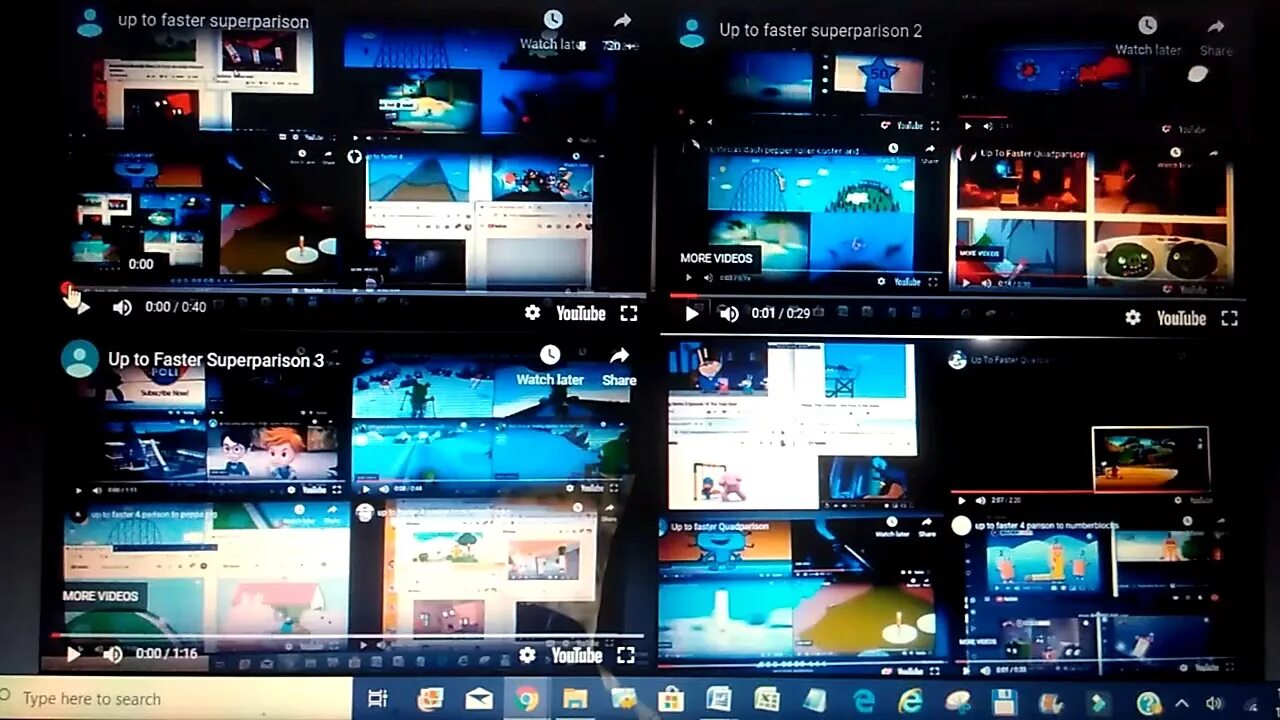Open channel avatar of 'Up to Faster Superparison 3'
This screenshot has height=720, width=1280.
coord(80,358)
